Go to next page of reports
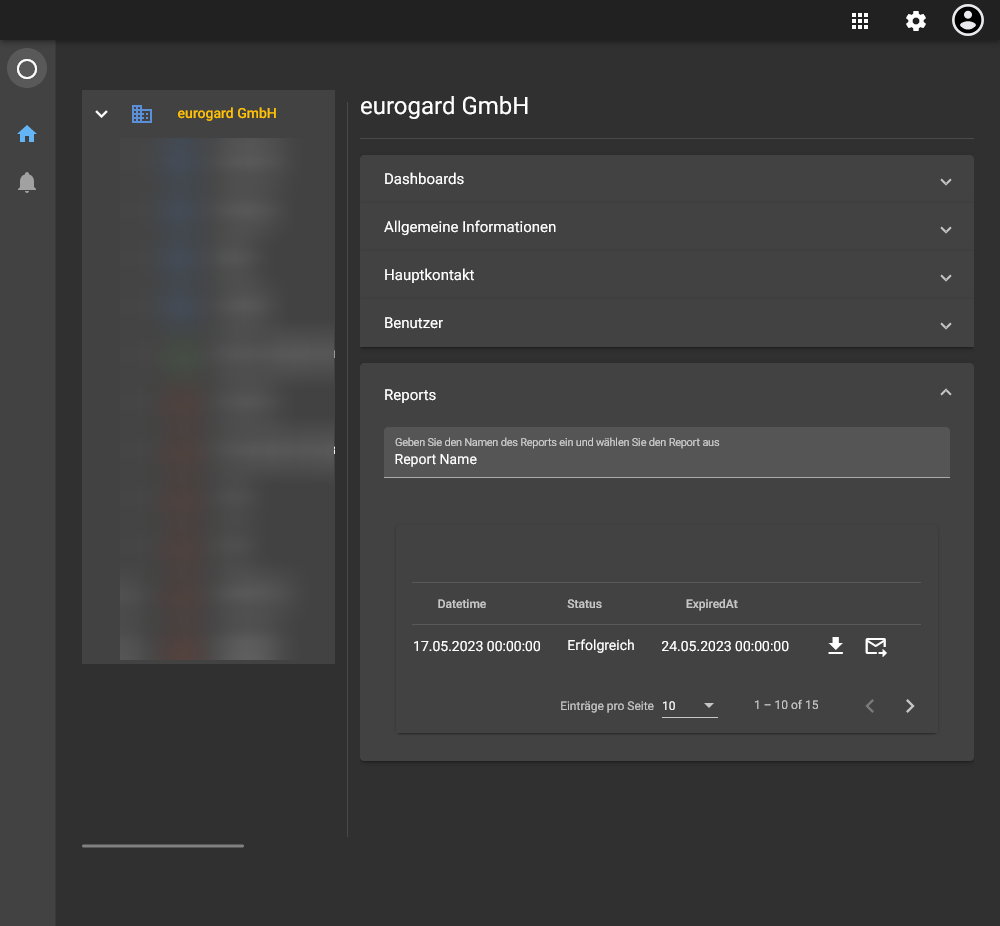 point(909,706)
